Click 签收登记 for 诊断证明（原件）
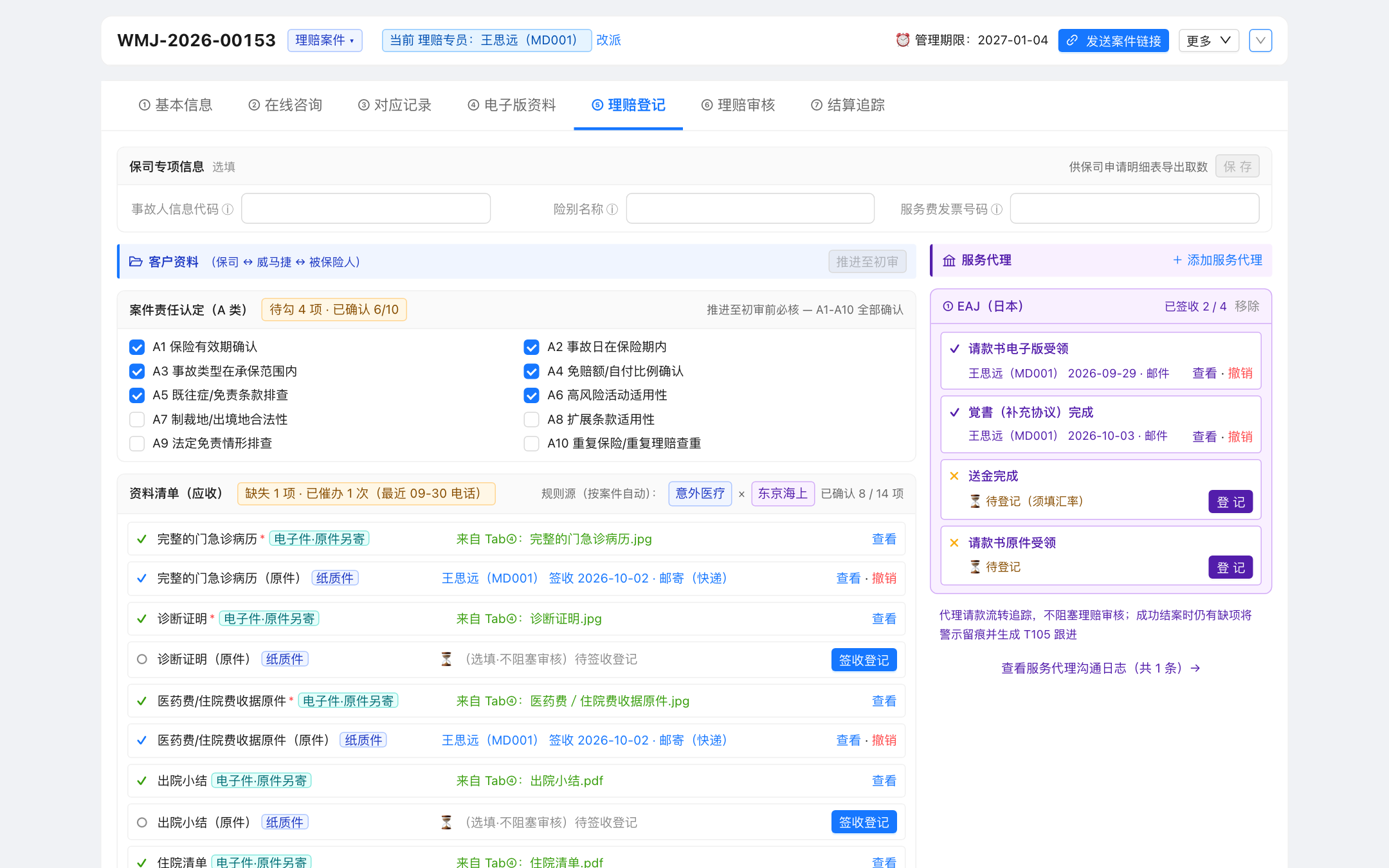Image resolution: width=1389 pixels, height=868 pixels. coord(864,660)
